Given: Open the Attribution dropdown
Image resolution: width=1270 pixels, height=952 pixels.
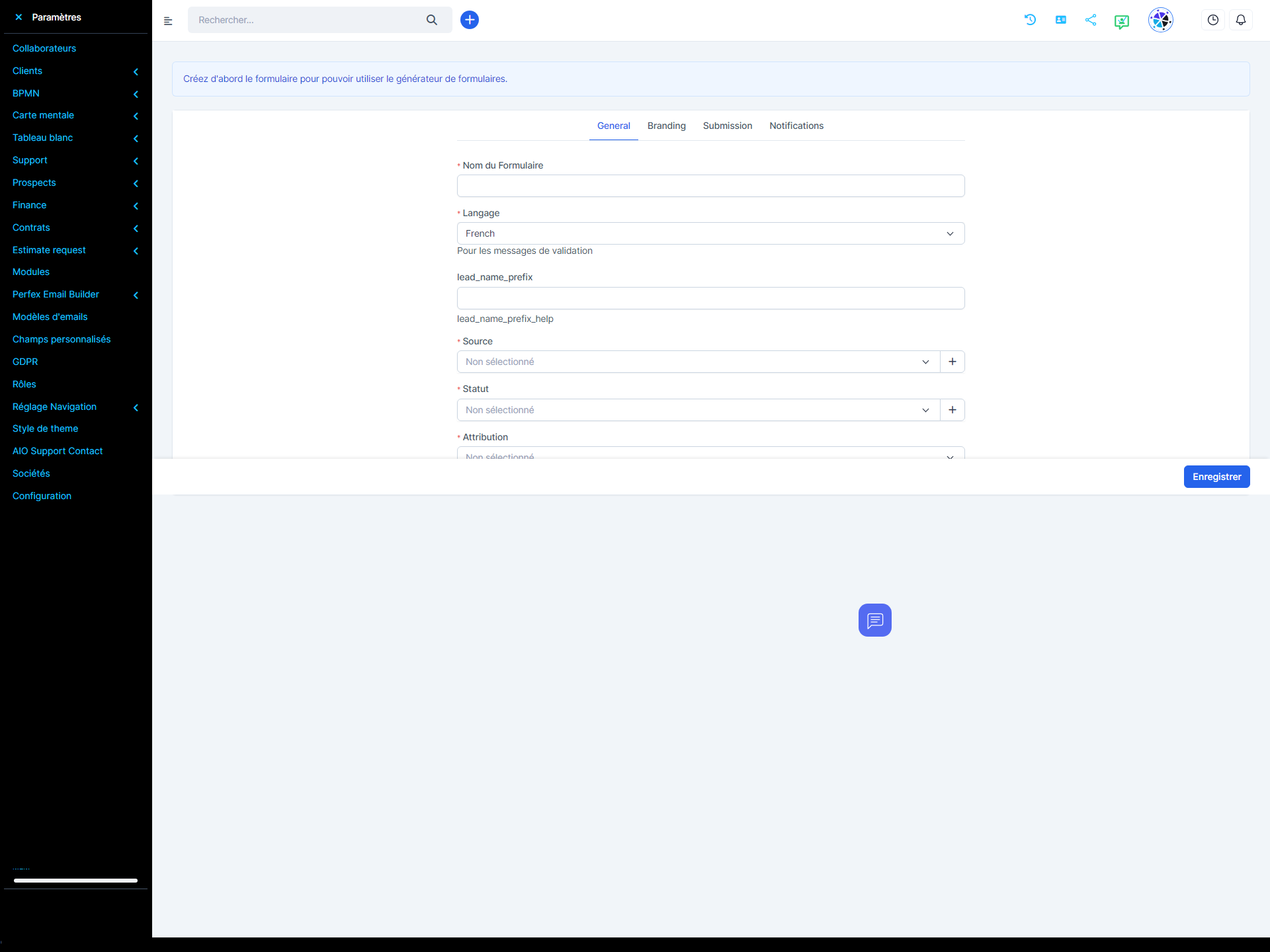Looking at the screenshot, I should tap(710, 454).
